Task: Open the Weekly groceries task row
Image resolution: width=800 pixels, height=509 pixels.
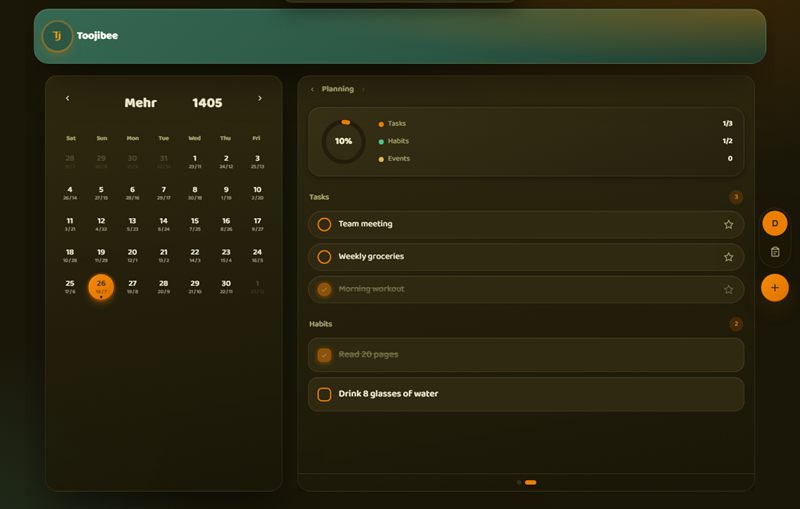Action: pos(526,257)
